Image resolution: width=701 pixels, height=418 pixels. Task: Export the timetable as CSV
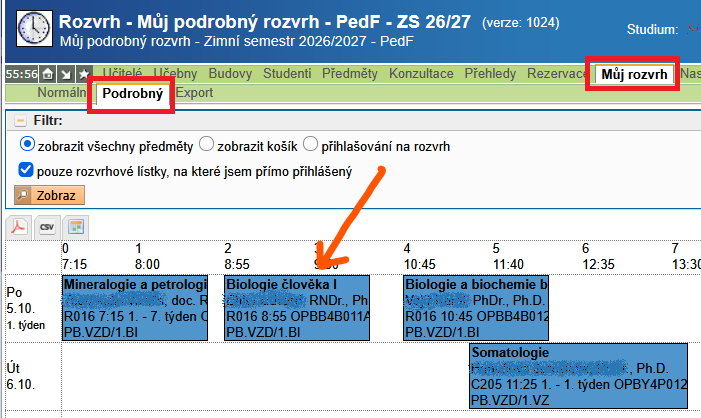(x=47, y=227)
